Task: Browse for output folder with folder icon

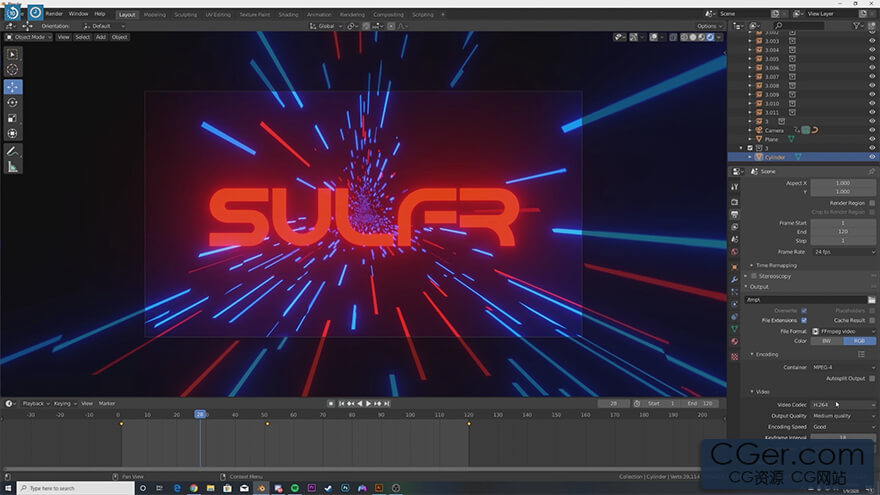Action: (872, 300)
